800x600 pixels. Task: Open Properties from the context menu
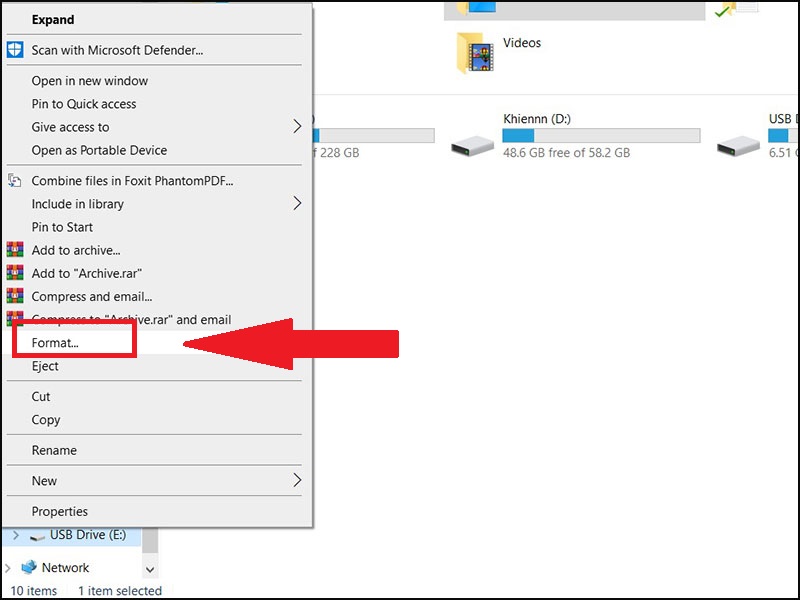click(60, 511)
